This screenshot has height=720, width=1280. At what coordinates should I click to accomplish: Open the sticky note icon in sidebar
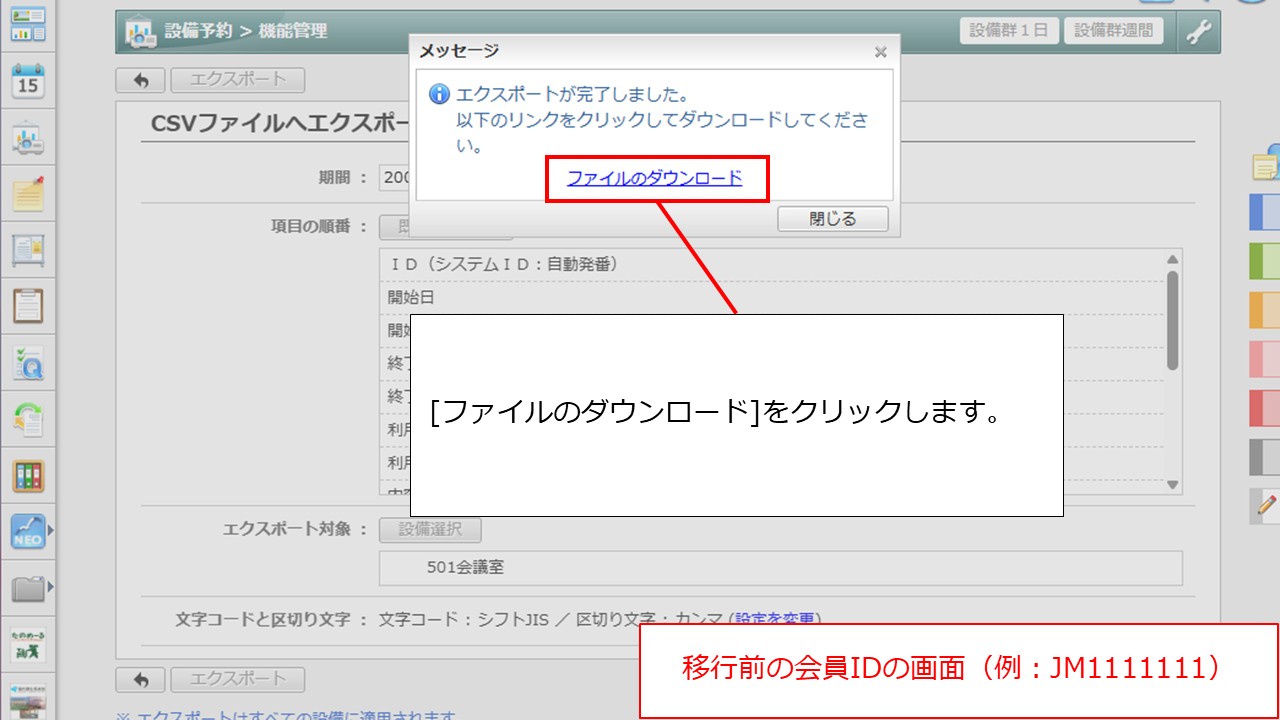pos(28,195)
